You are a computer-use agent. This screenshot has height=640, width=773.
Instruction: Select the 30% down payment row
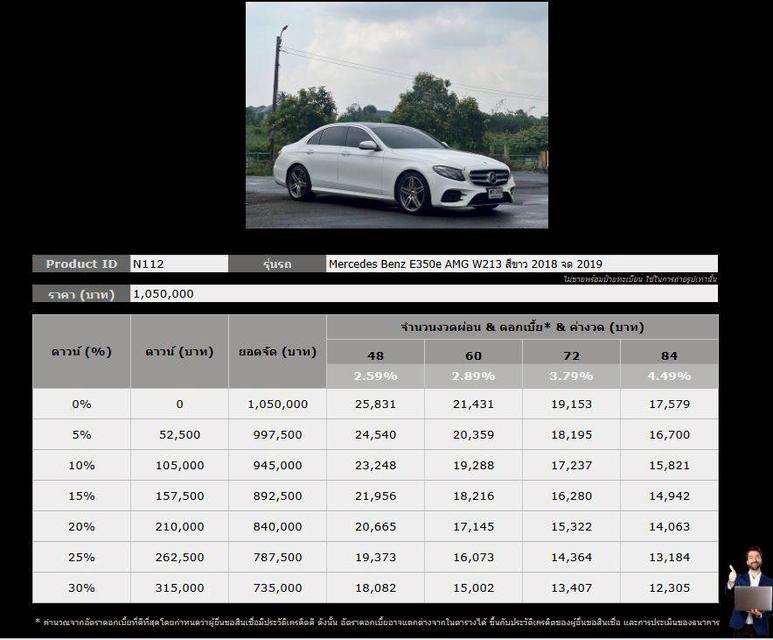point(375,588)
